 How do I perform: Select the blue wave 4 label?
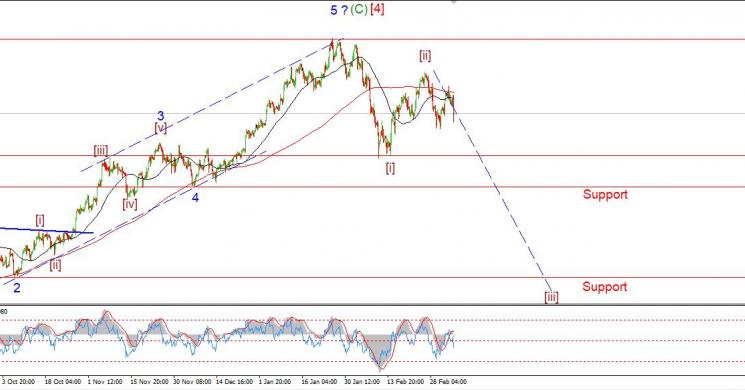click(x=195, y=198)
